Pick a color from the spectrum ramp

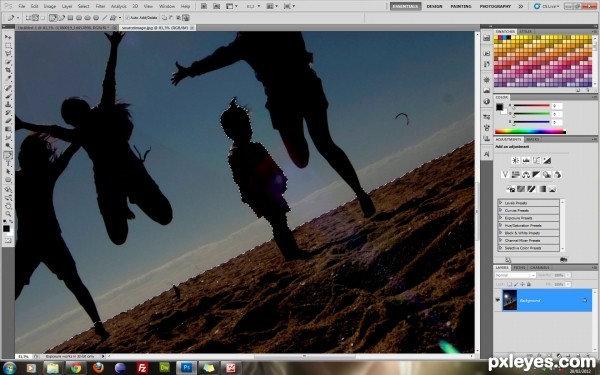(530, 131)
